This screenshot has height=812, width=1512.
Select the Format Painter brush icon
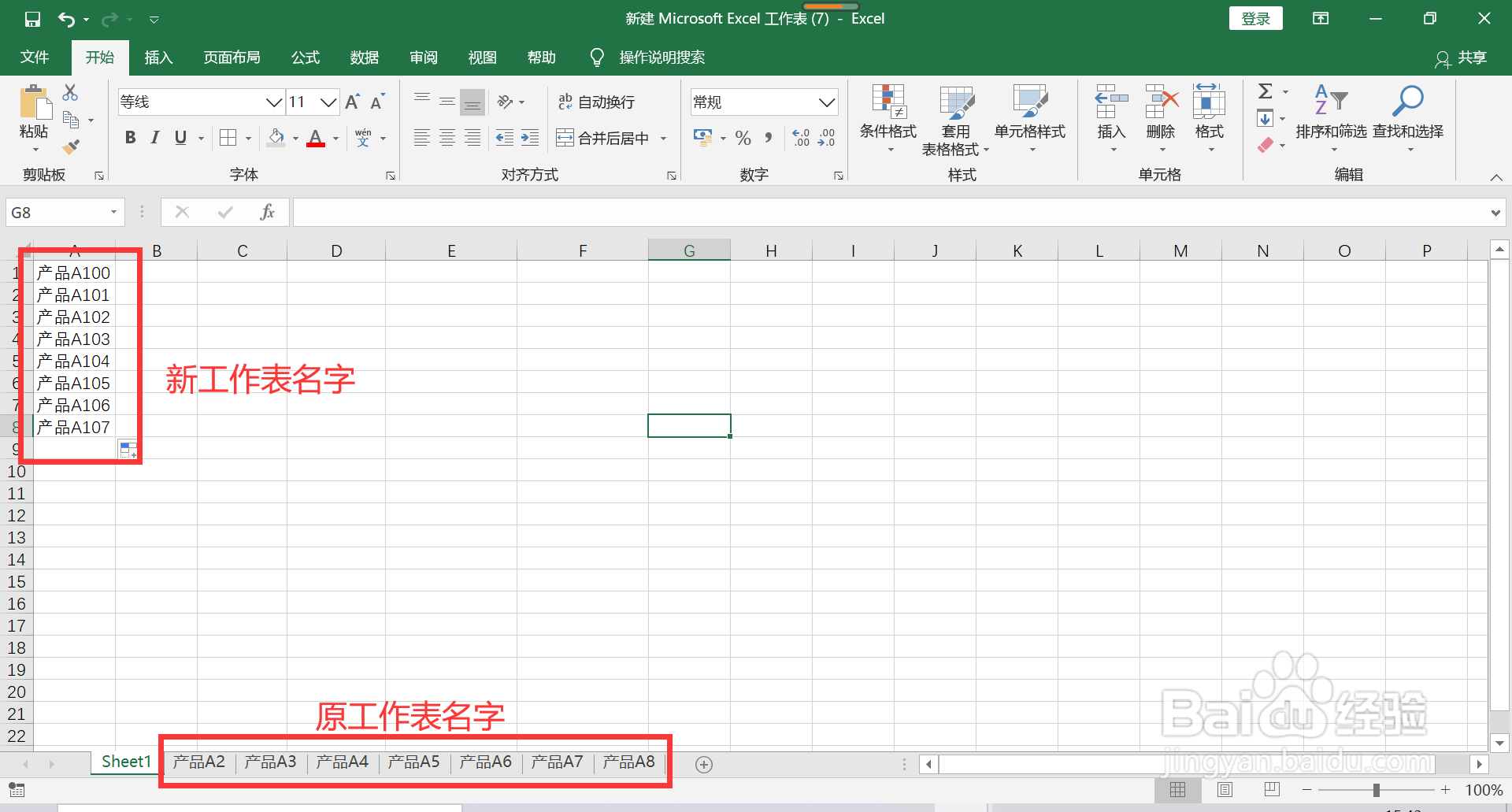[x=71, y=146]
